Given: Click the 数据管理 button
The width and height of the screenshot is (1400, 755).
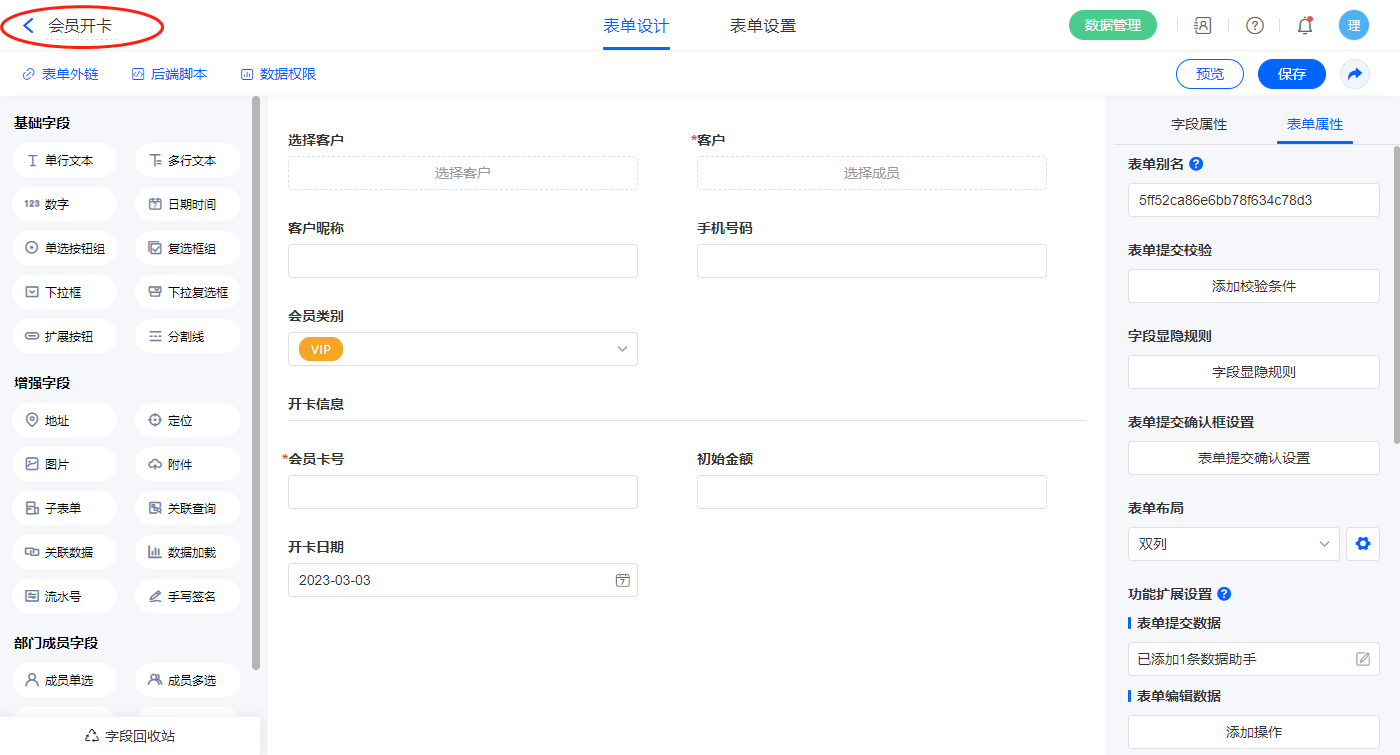Looking at the screenshot, I should click(1112, 26).
